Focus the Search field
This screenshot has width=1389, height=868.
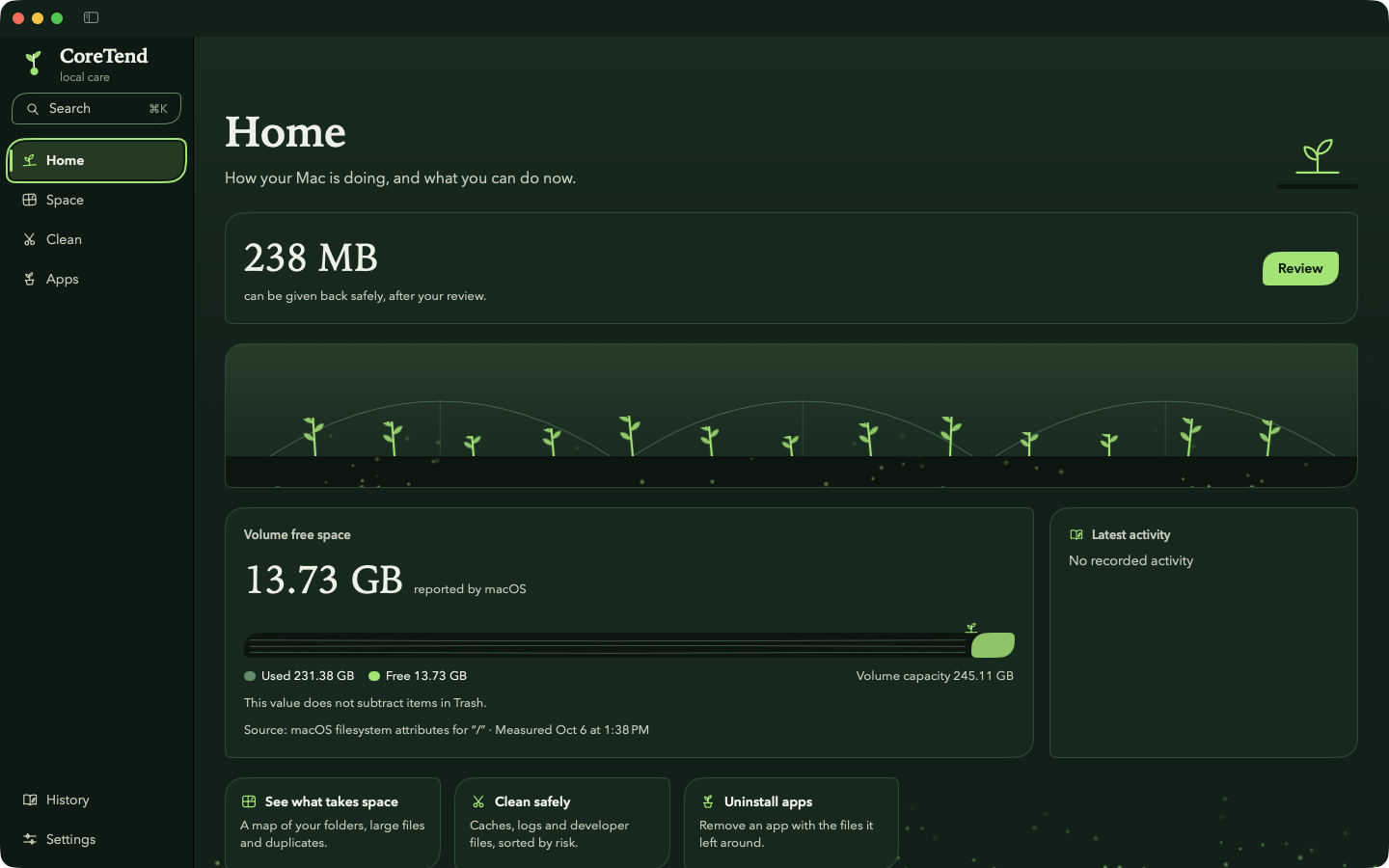tap(96, 109)
